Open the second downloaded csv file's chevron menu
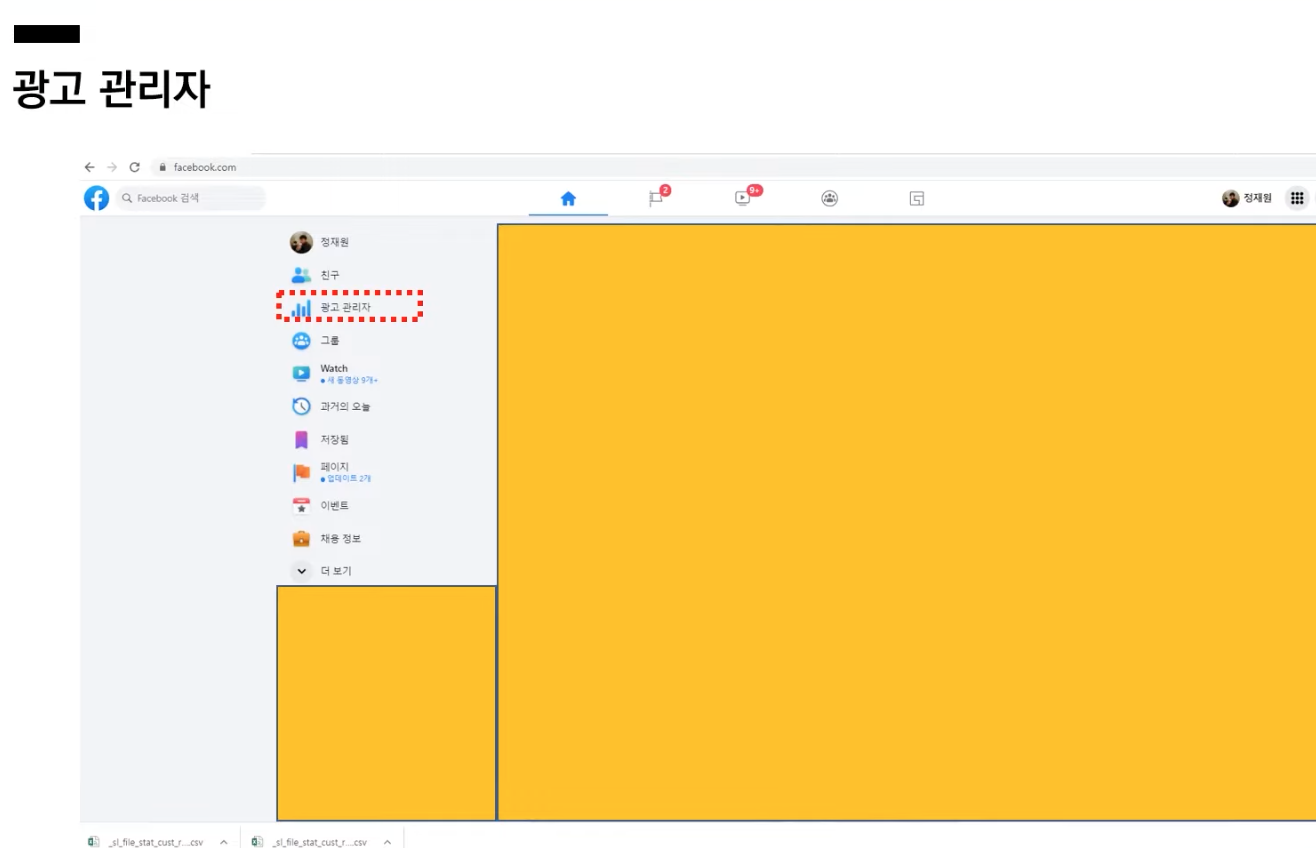This screenshot has height=848, width=1316. (387, 842)
